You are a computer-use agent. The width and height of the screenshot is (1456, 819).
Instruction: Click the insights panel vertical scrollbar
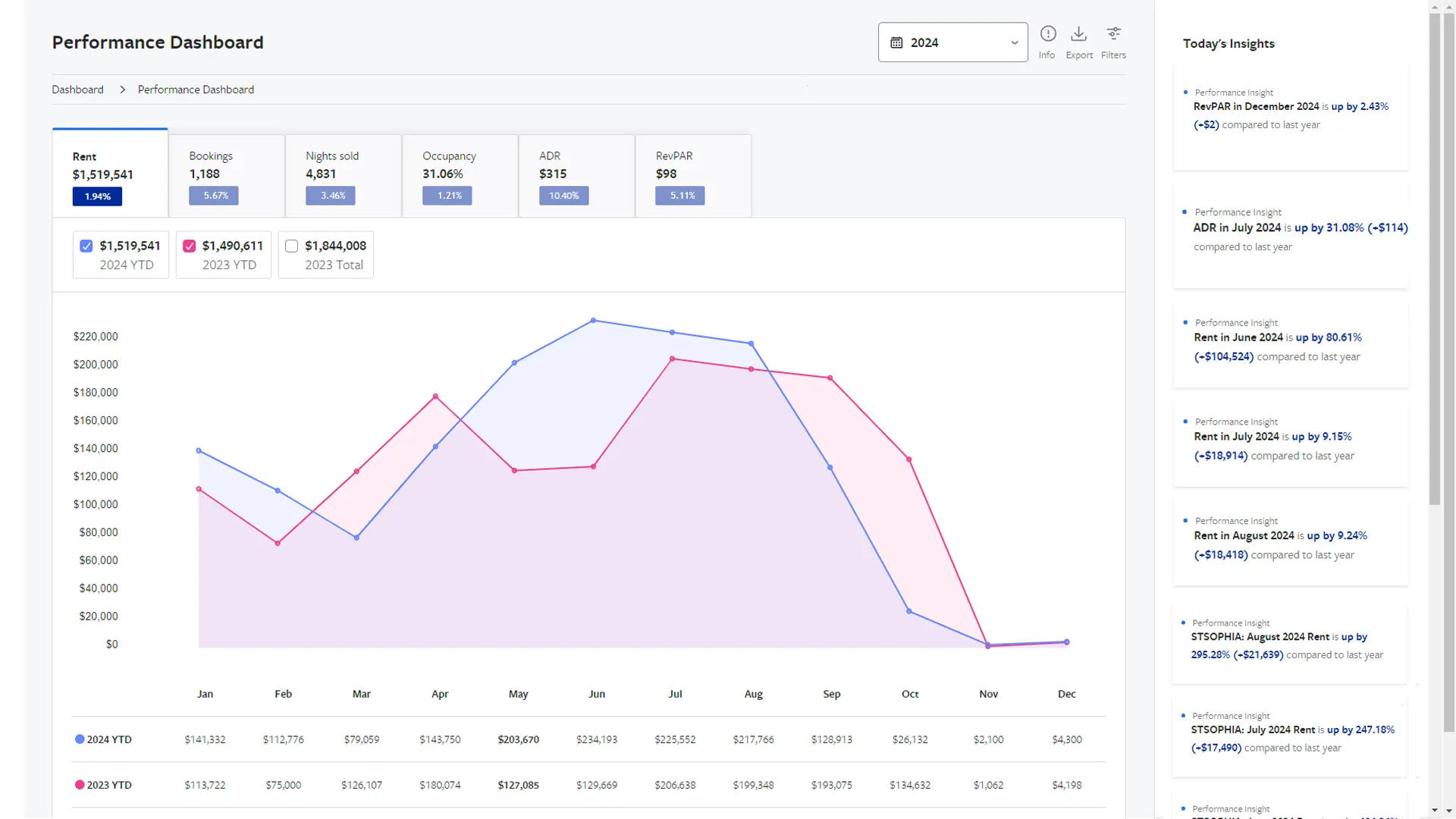(1434, 258)
